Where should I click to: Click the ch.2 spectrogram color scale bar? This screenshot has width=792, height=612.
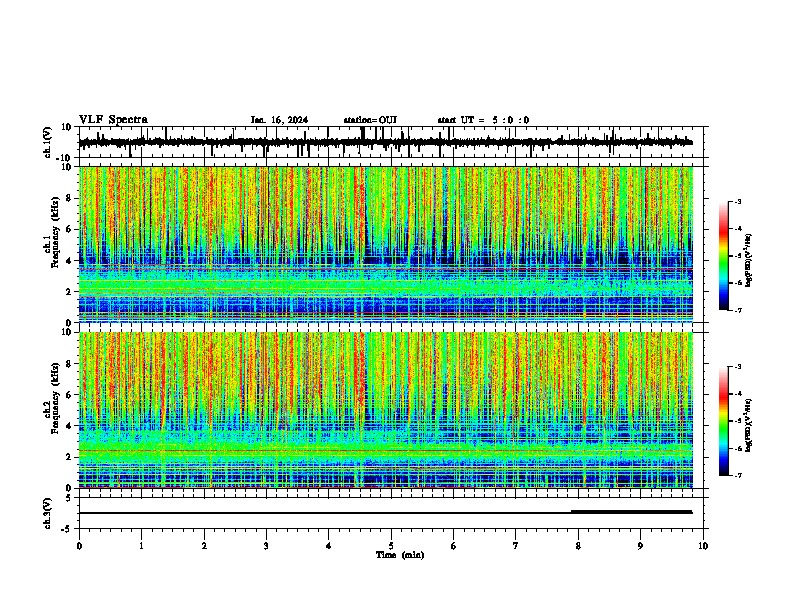click(x=724, y=421)
